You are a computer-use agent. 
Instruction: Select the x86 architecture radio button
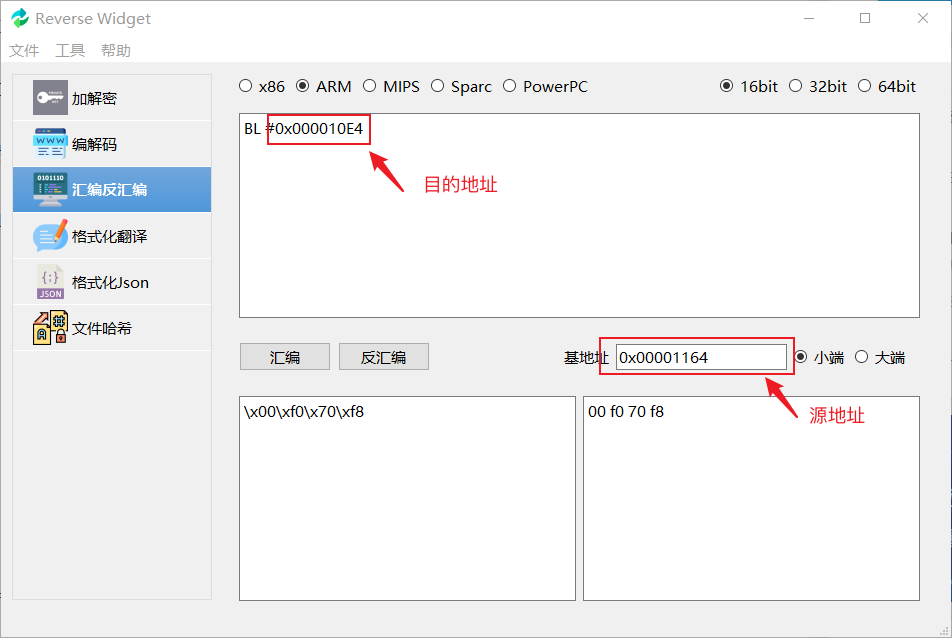262,86
